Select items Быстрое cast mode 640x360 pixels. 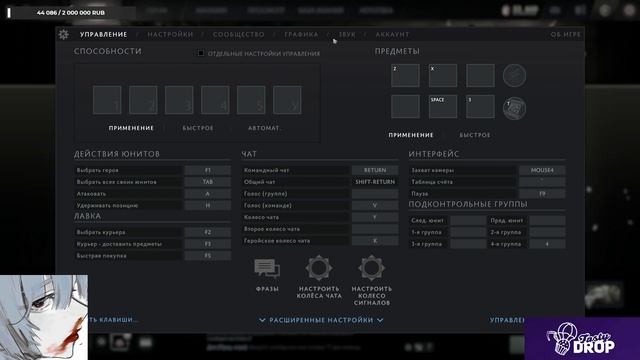coord(475,135)
